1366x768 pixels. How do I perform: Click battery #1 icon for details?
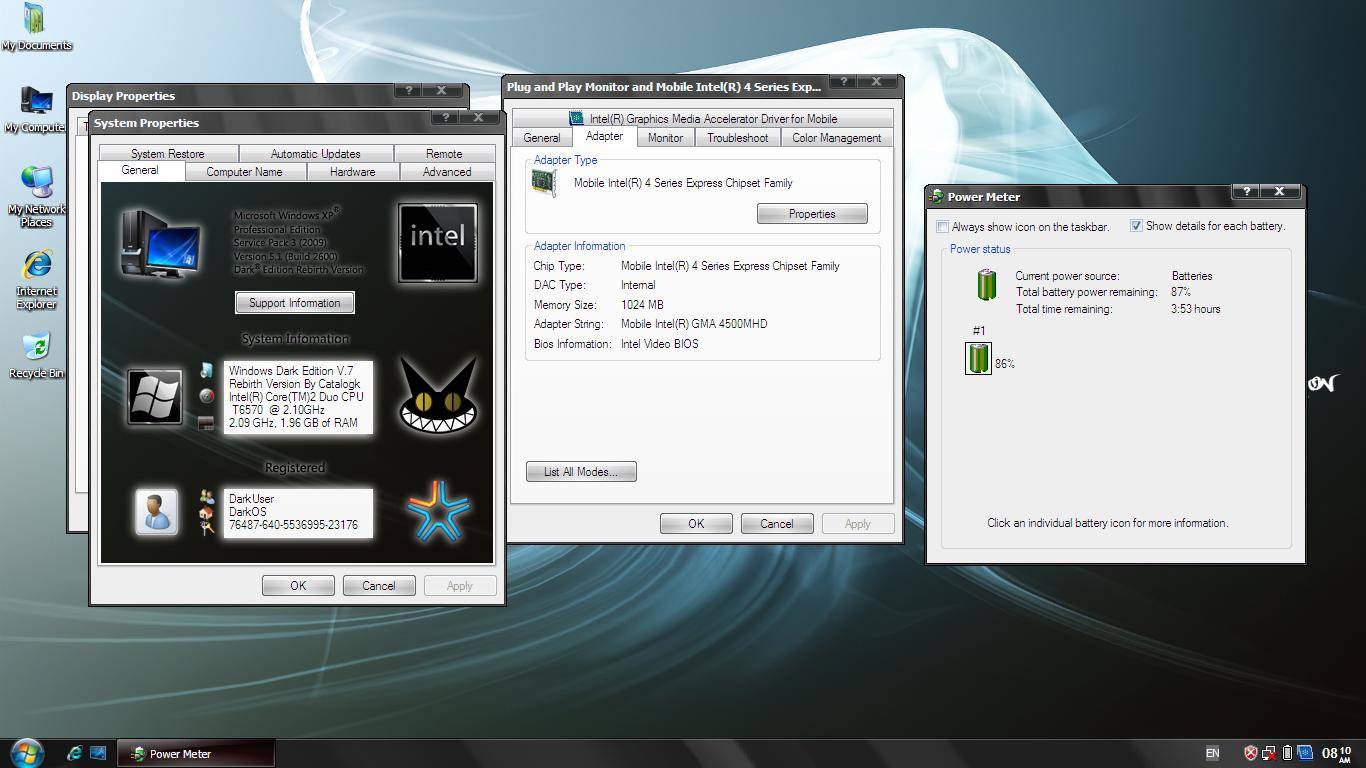click(x=978, y=358)
